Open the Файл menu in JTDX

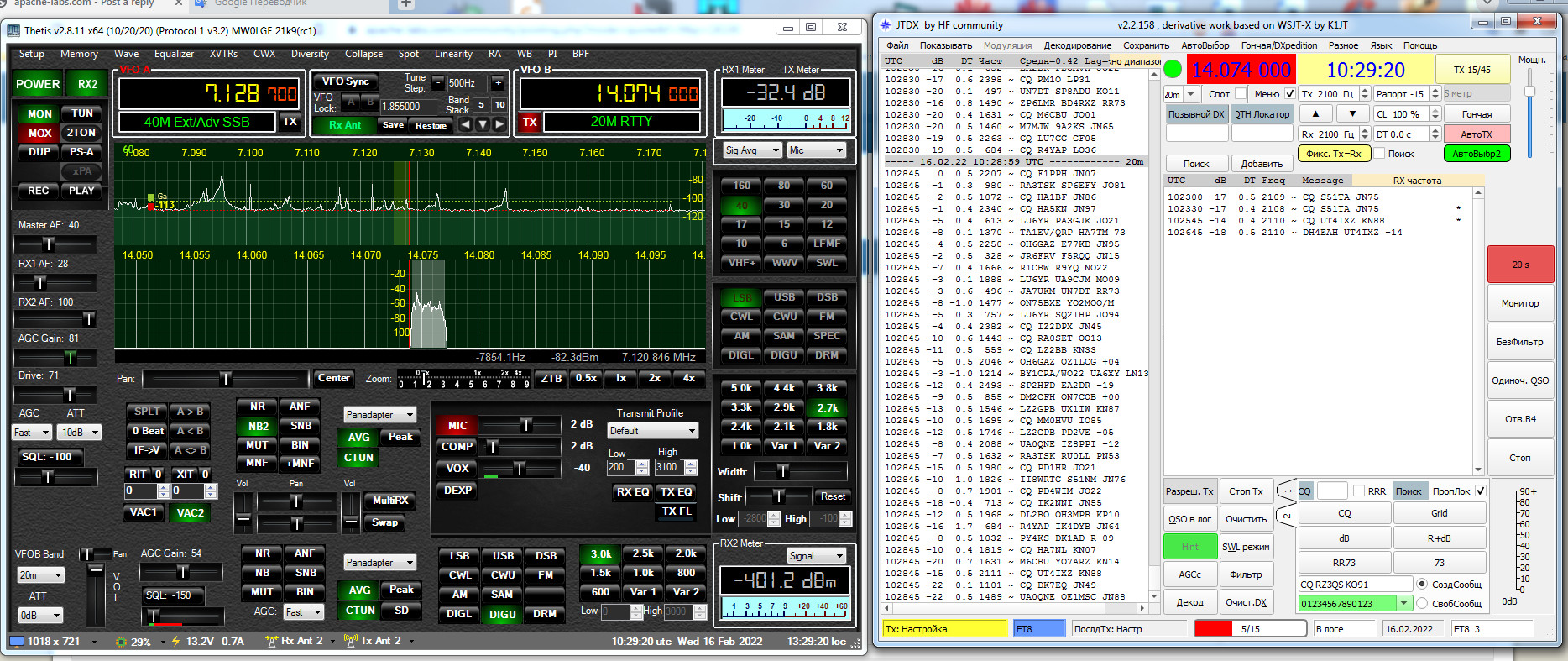coord(897,45)
